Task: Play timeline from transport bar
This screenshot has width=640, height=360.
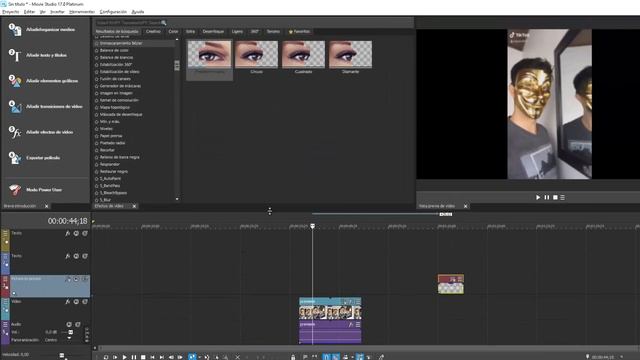Action: coord(124,357)
